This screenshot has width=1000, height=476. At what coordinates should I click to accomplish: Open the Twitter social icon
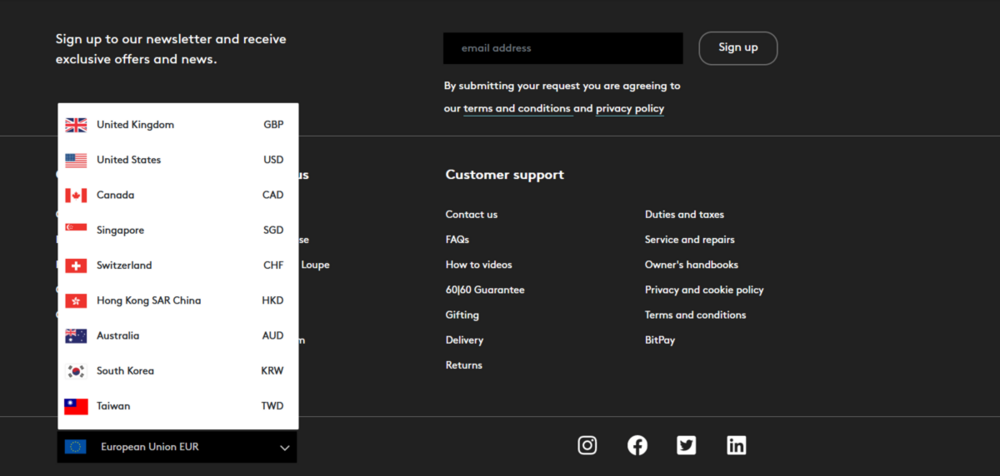686,446
